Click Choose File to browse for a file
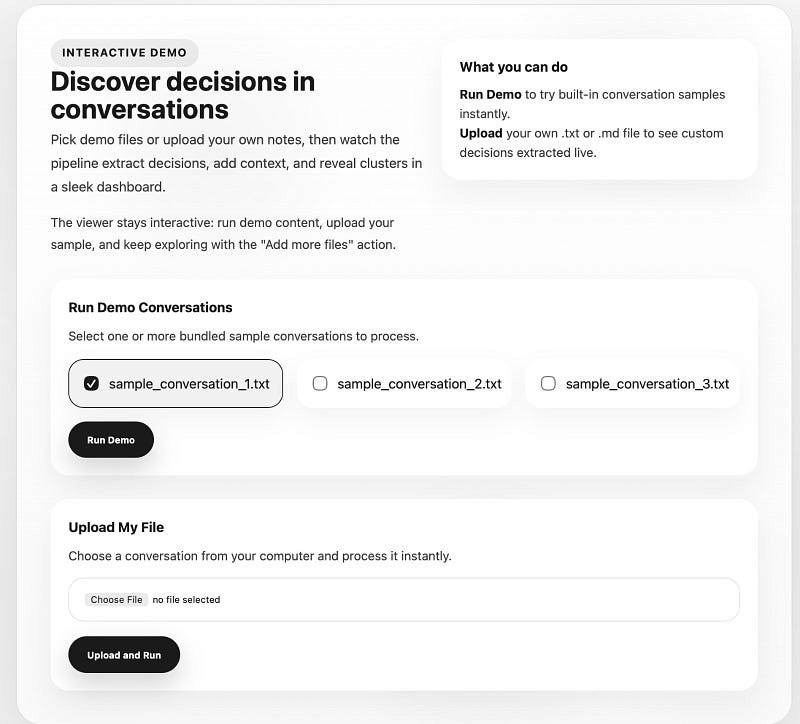This screenshot has height=724, width=800. (116, 600)
